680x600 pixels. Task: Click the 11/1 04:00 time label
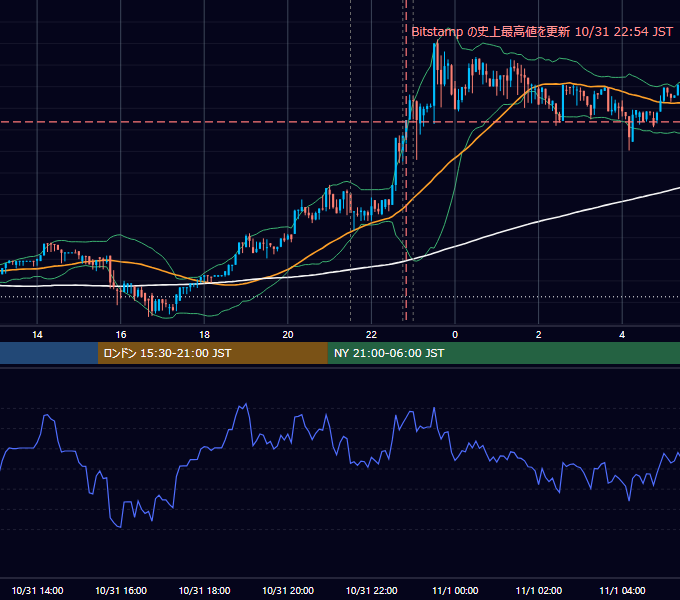[x=622, y=590]
